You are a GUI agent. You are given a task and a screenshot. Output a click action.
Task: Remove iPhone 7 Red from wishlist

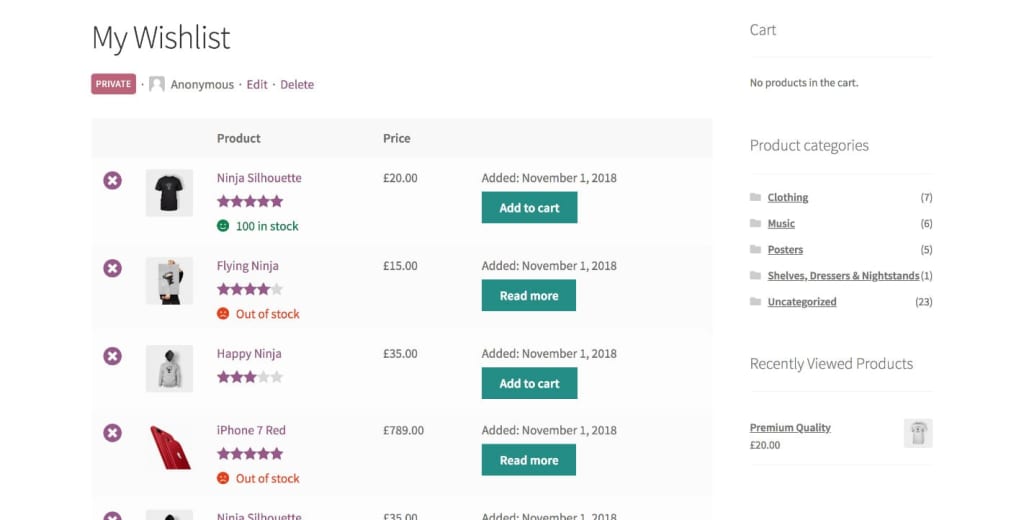[x=112, y=432]
